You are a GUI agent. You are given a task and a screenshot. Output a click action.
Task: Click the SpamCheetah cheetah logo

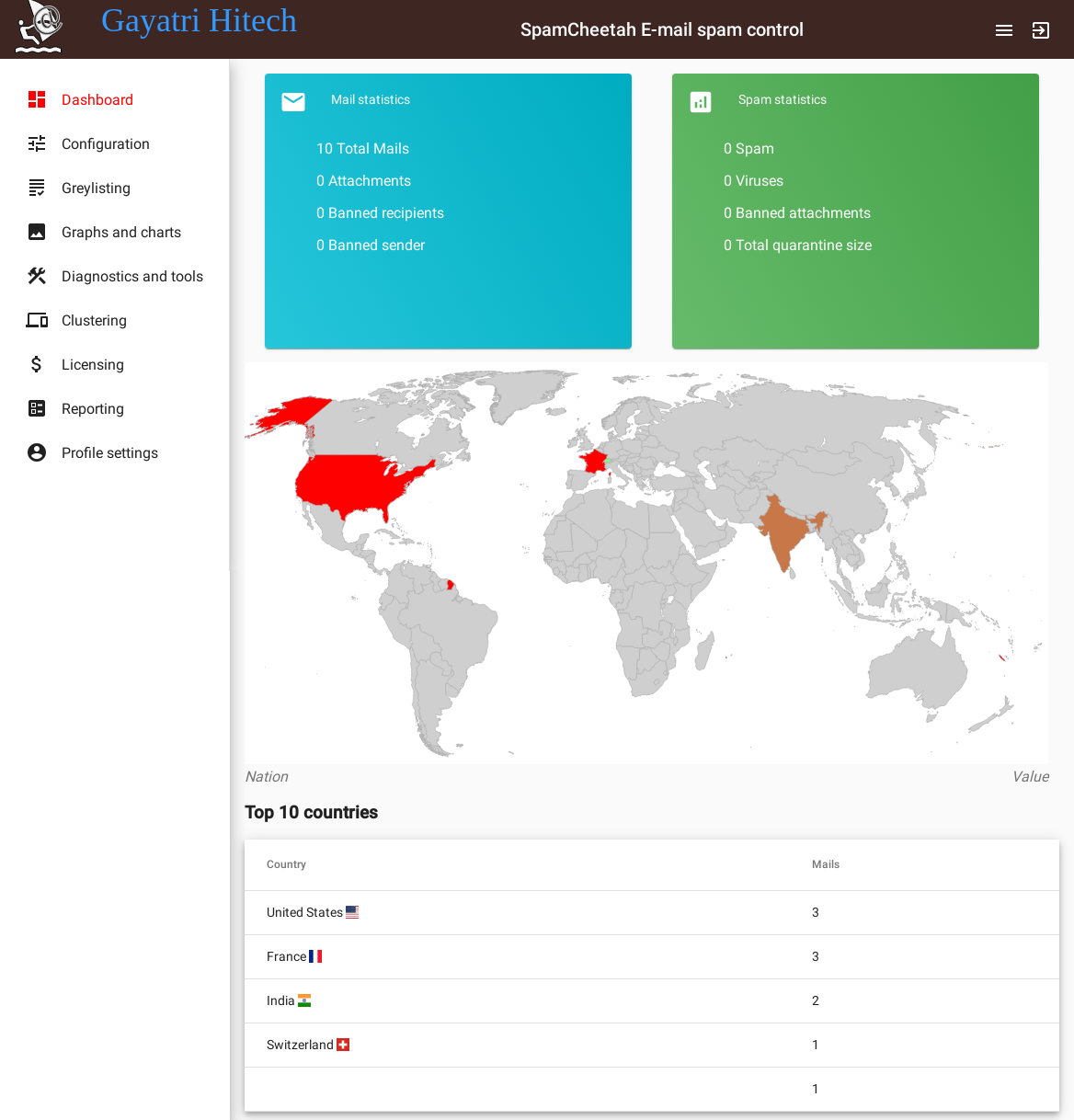pos(38,28)
